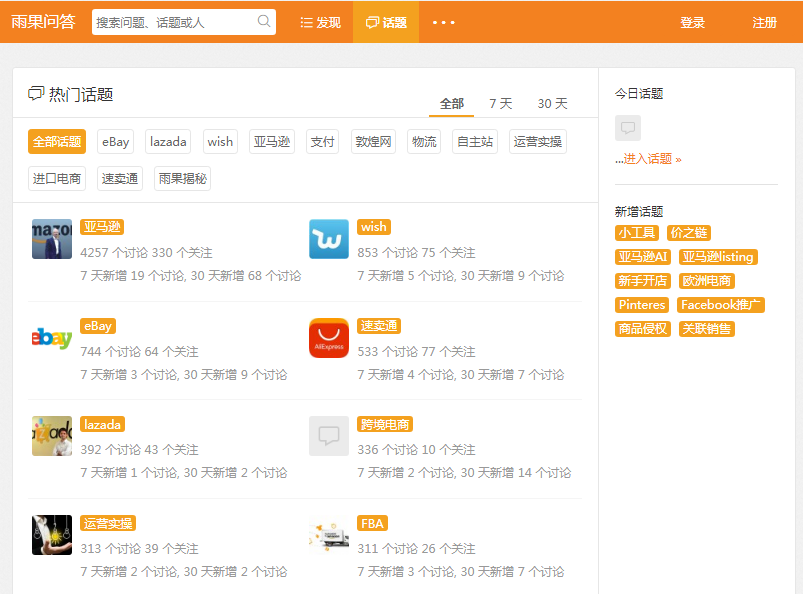Screen dimensions: 803x594
Task: Open the 欧洲电商 new topic tag
Action: point(707,281)
